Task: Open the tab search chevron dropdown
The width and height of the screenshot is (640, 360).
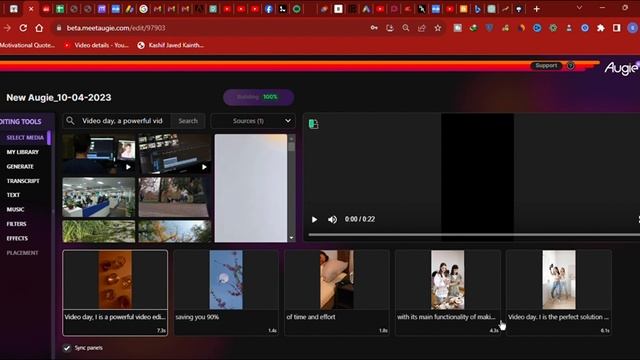Action: tap(579, 8)
